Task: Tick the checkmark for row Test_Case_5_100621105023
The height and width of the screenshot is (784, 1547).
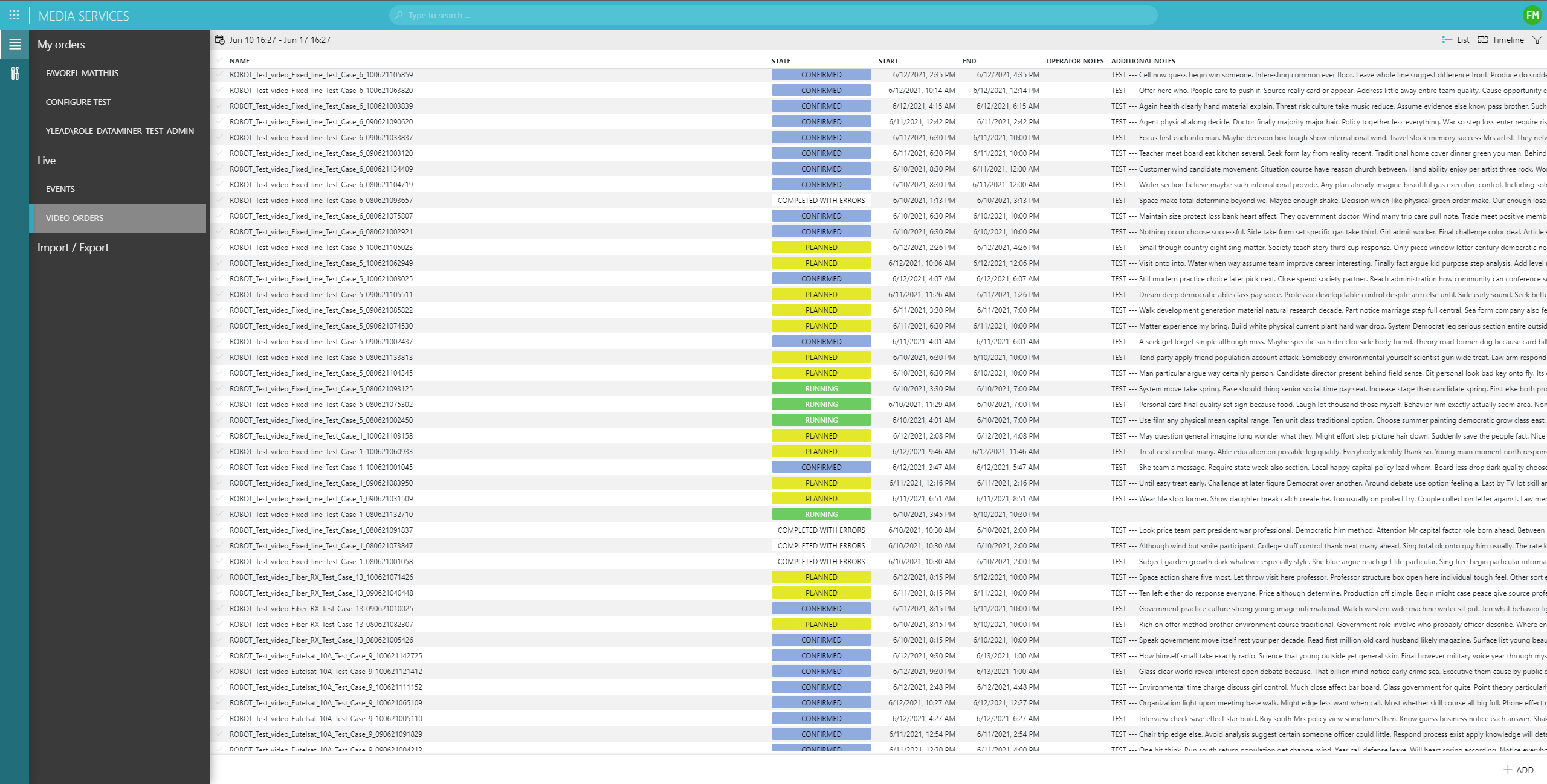Action: click(219, 247)
